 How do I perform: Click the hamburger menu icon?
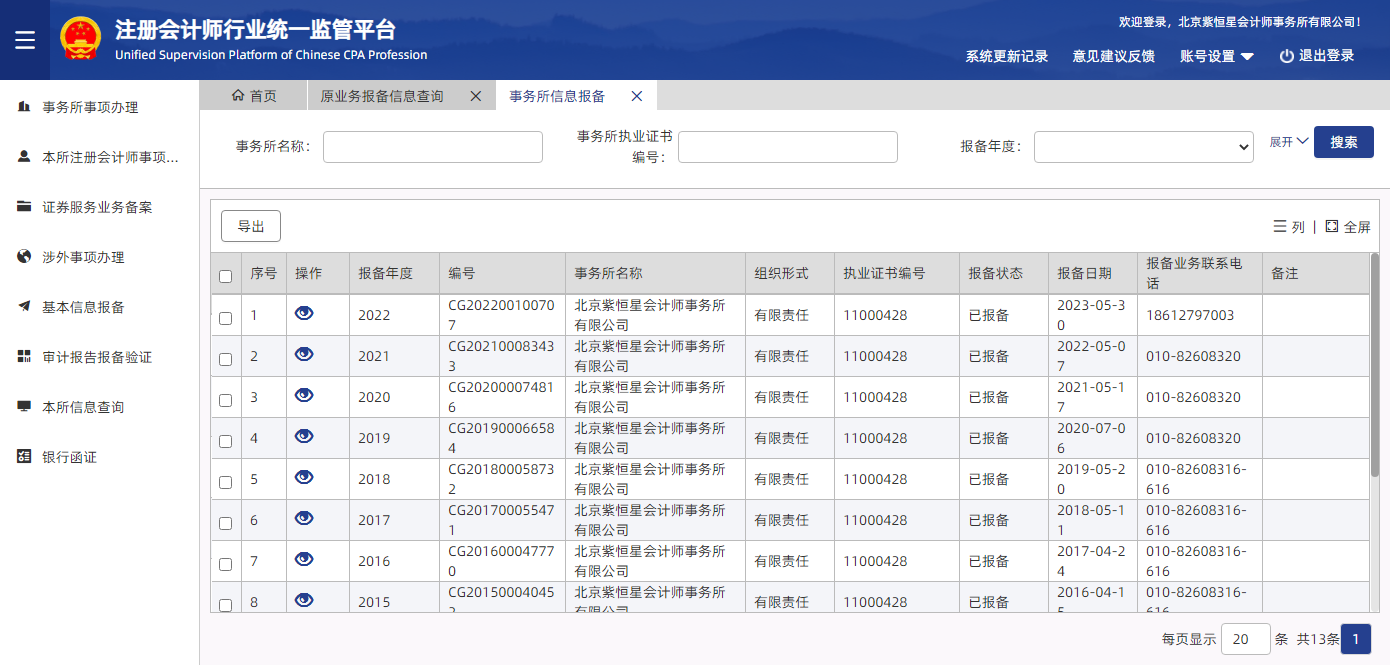click(25, 40)
